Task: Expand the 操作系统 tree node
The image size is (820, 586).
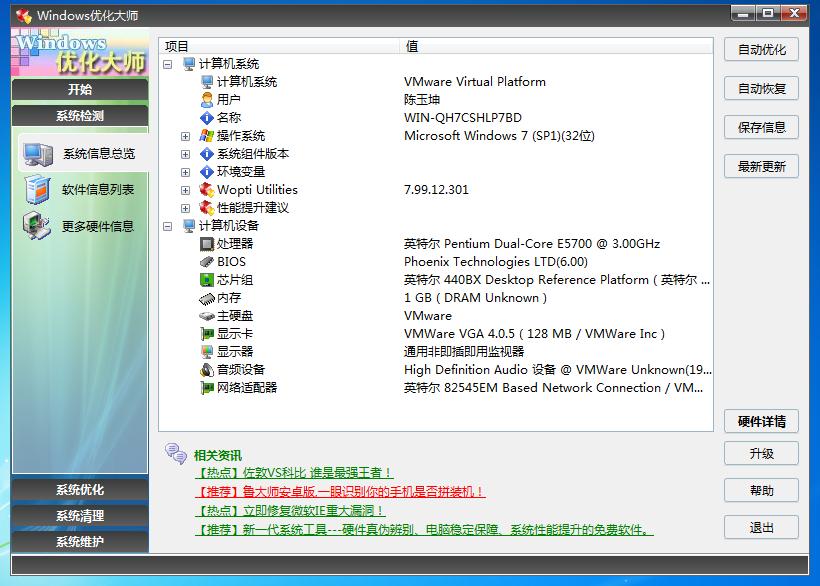Action: coord(186,135)
